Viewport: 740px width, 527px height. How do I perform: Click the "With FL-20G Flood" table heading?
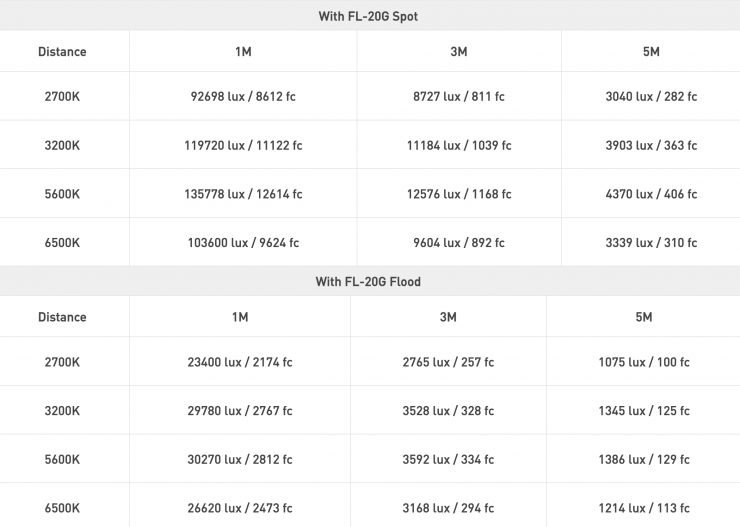(x=368, y=282)
